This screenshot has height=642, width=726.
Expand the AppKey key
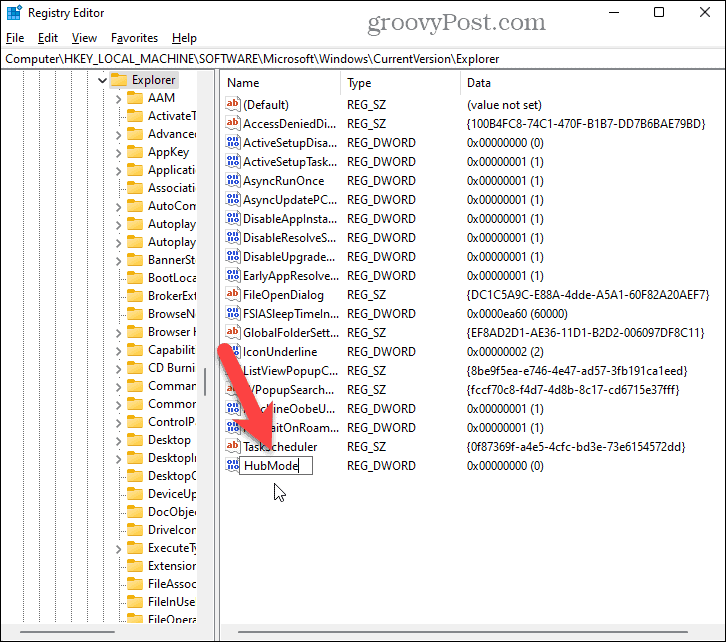[119, 153]
